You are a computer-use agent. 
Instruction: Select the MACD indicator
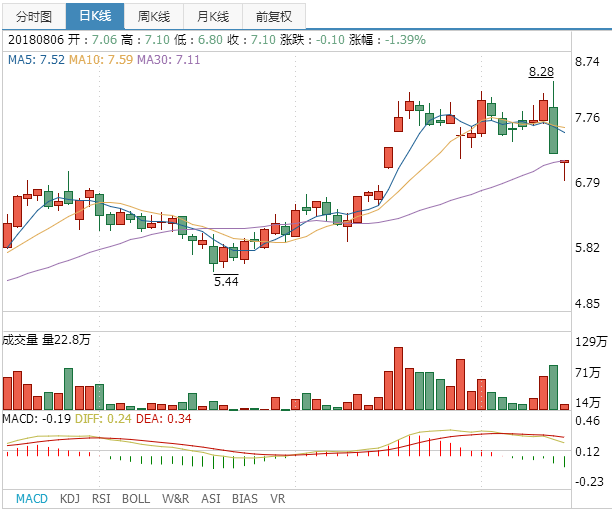click(32, 499)
